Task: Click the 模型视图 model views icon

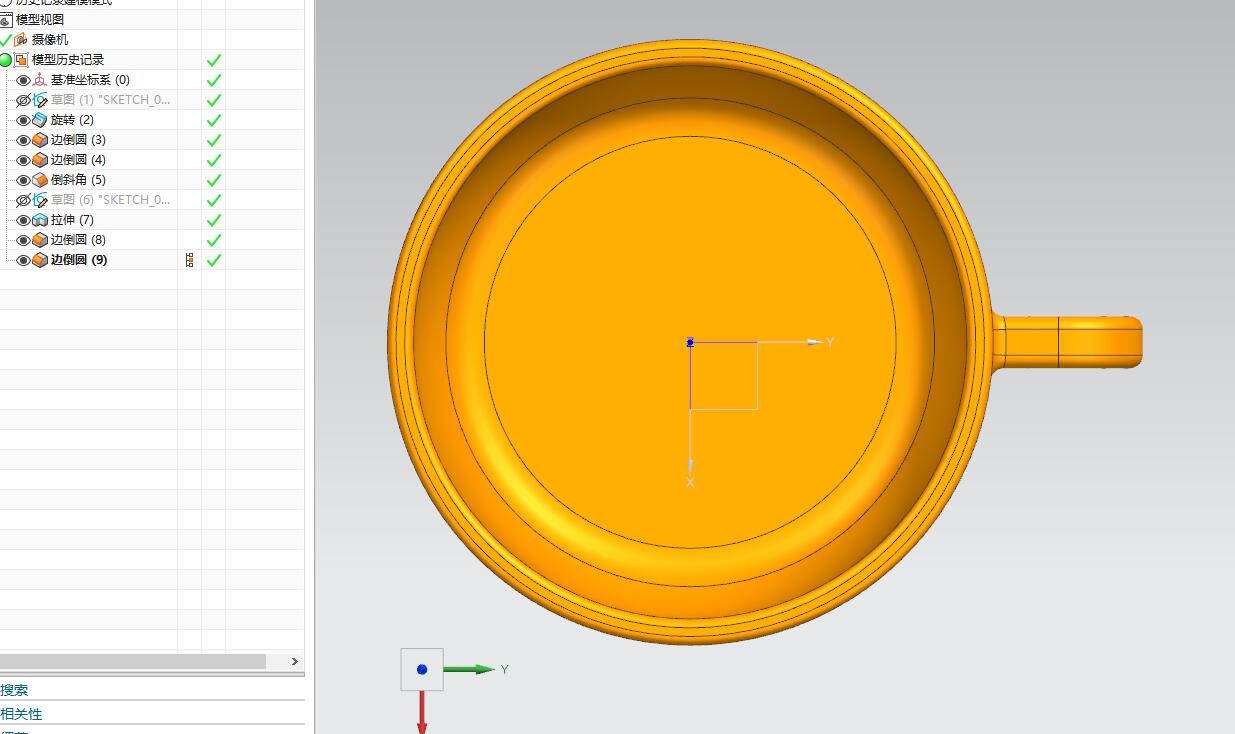Action: pyautogui.click(x=6, y=20)
